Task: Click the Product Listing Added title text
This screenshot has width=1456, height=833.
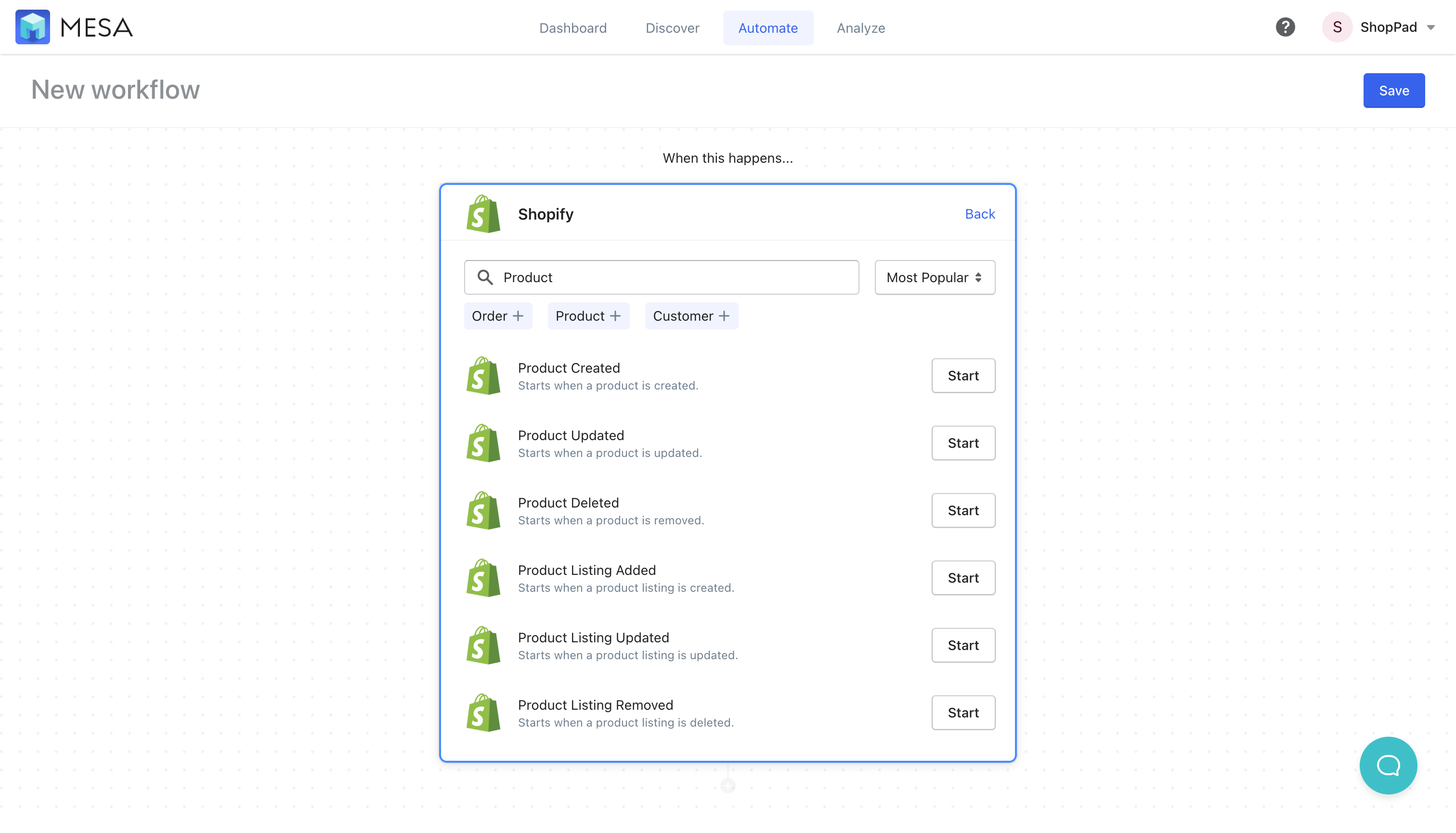Action: coord(586,571)
